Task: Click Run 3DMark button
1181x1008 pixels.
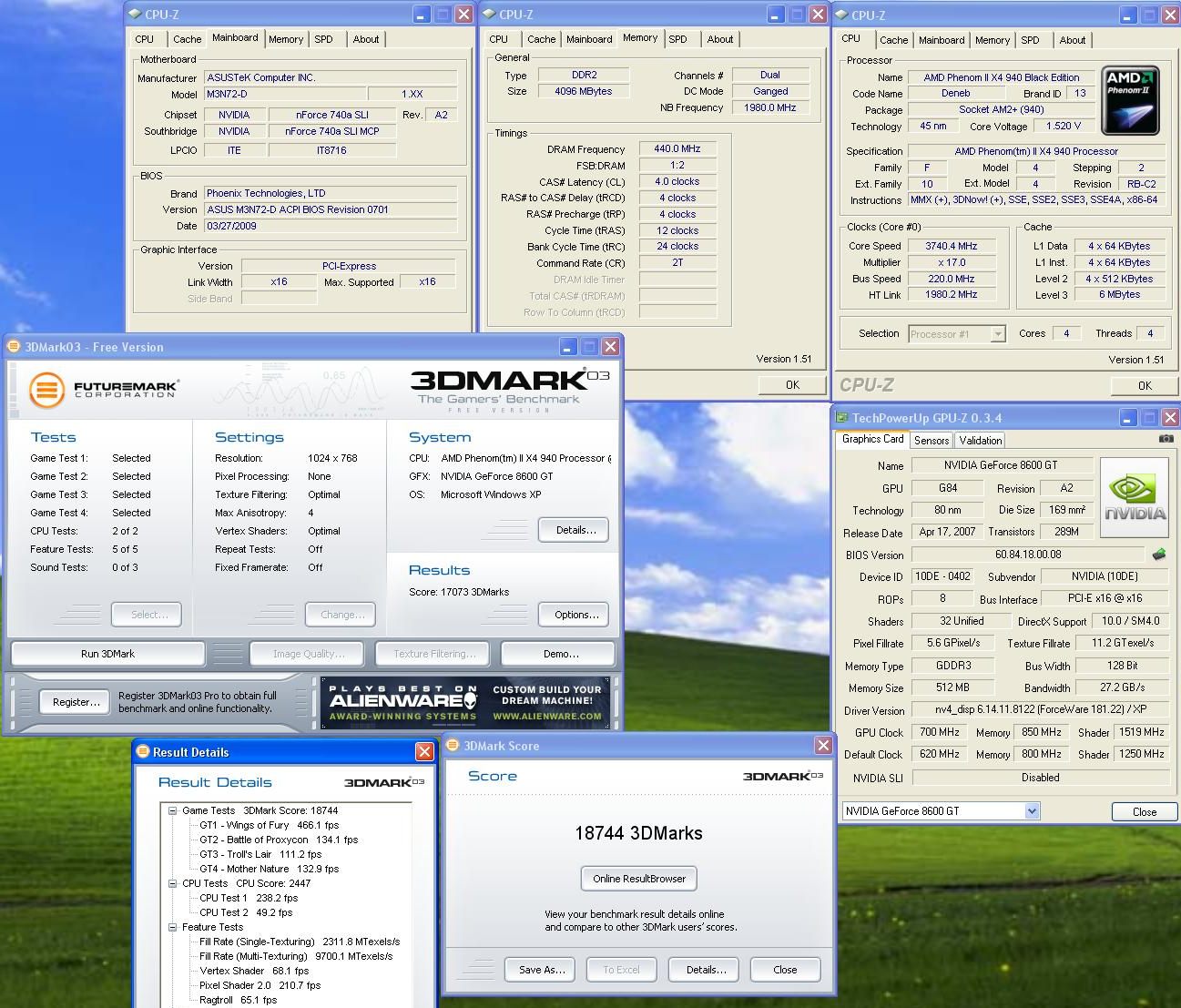Action: pos(107,654)
